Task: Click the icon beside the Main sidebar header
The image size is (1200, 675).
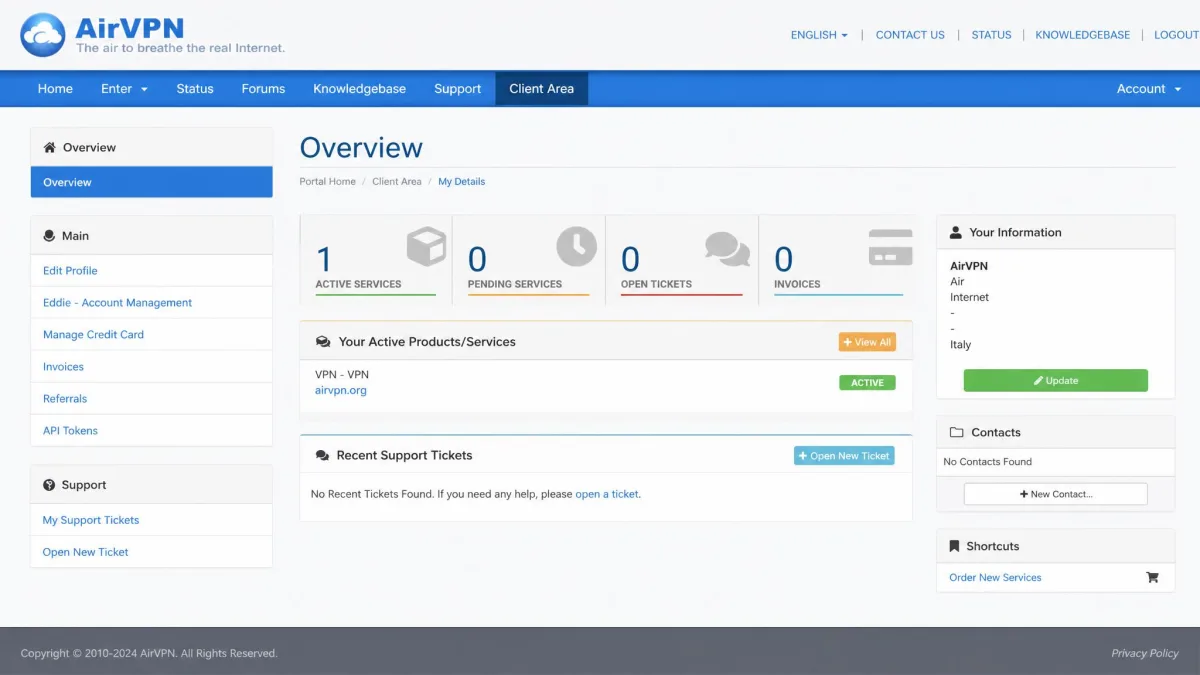Action: point(49,236)
